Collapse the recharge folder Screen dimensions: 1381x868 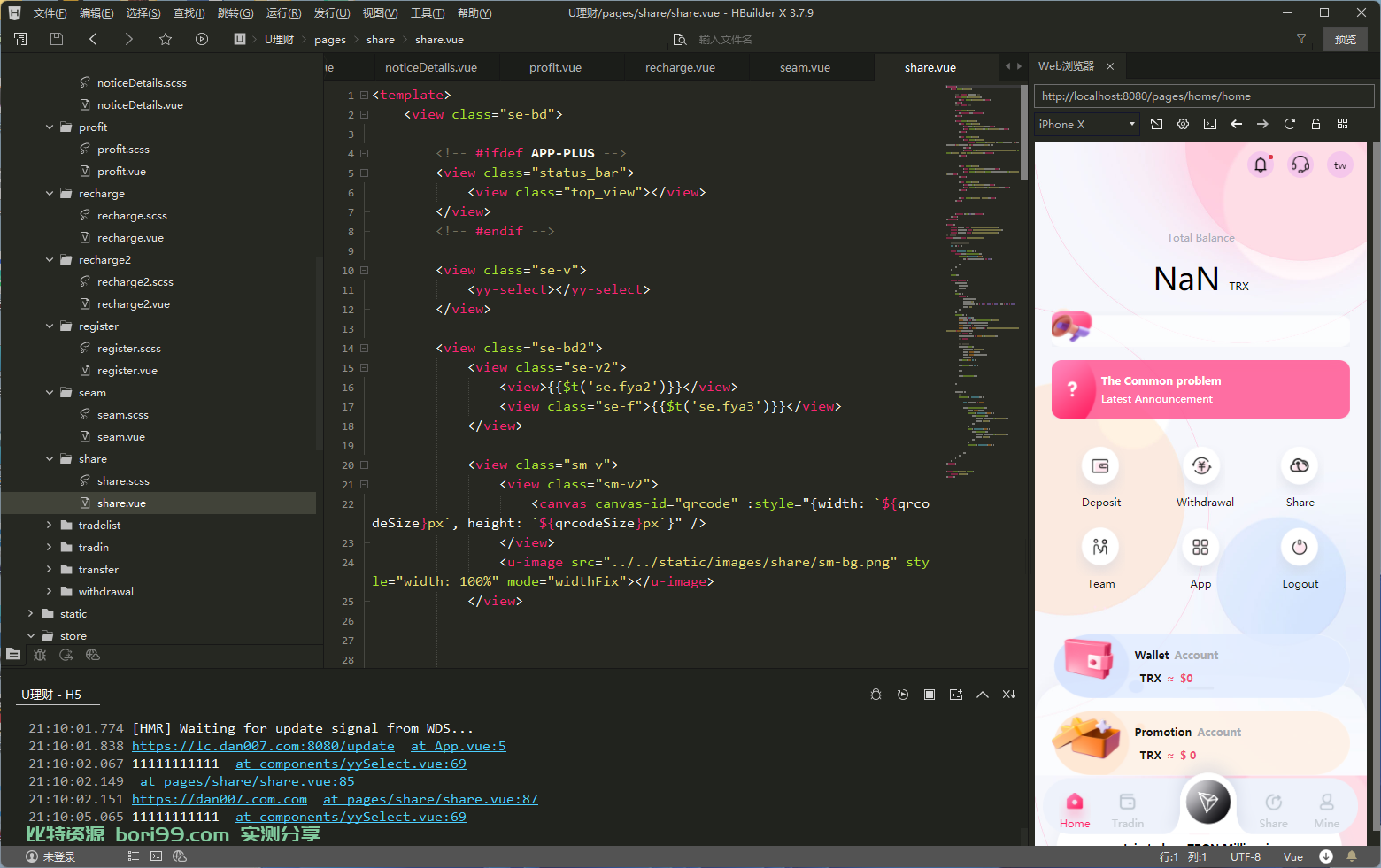coord(50,194)
